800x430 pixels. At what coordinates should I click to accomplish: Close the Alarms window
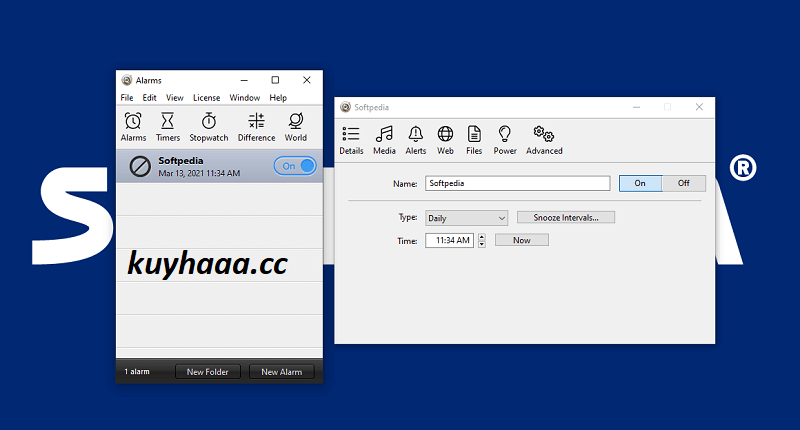(x=307, y=80)
